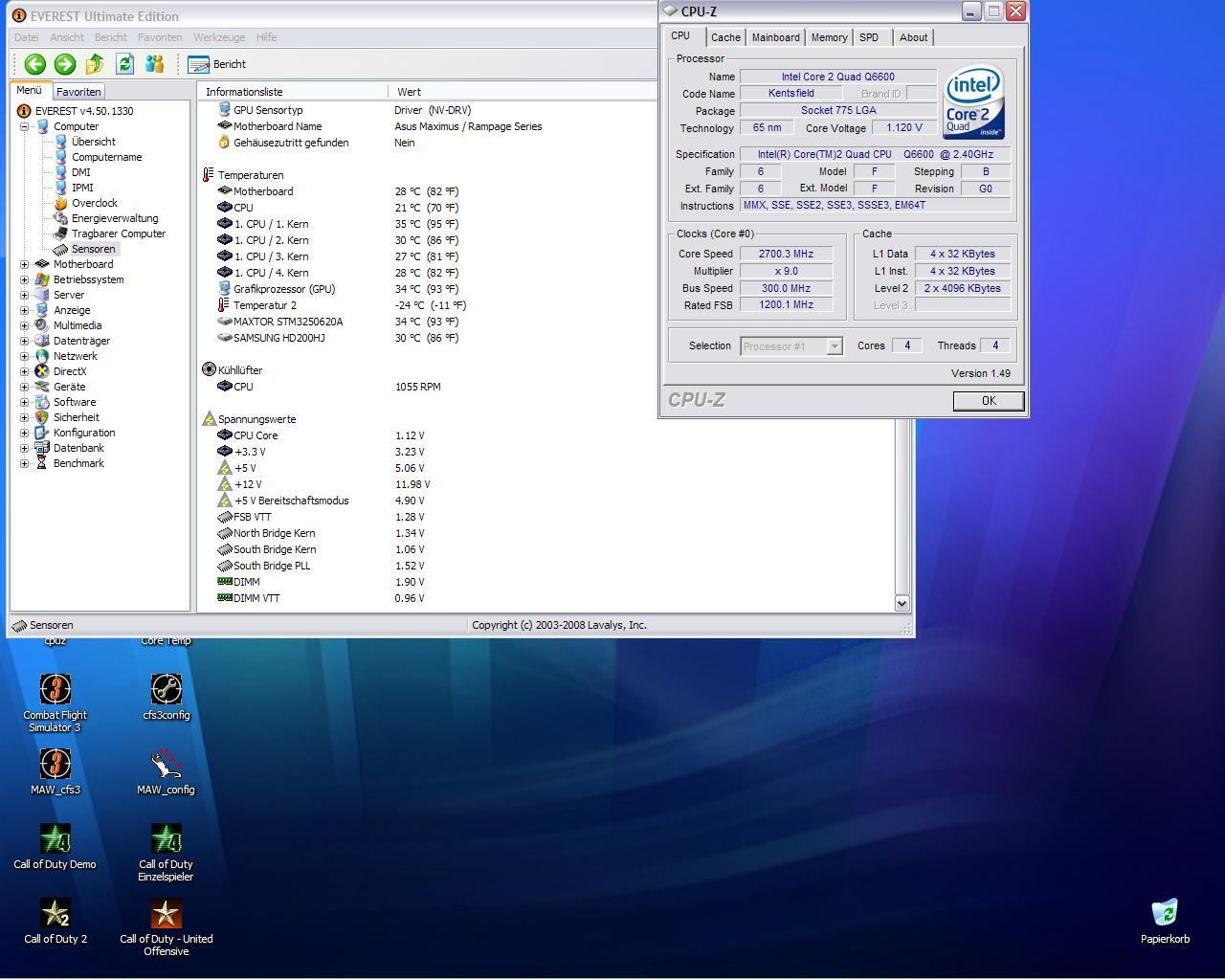
Task: Launch Call of Duty - United Offensive shortcut
Action: click(x=167, y=926)
